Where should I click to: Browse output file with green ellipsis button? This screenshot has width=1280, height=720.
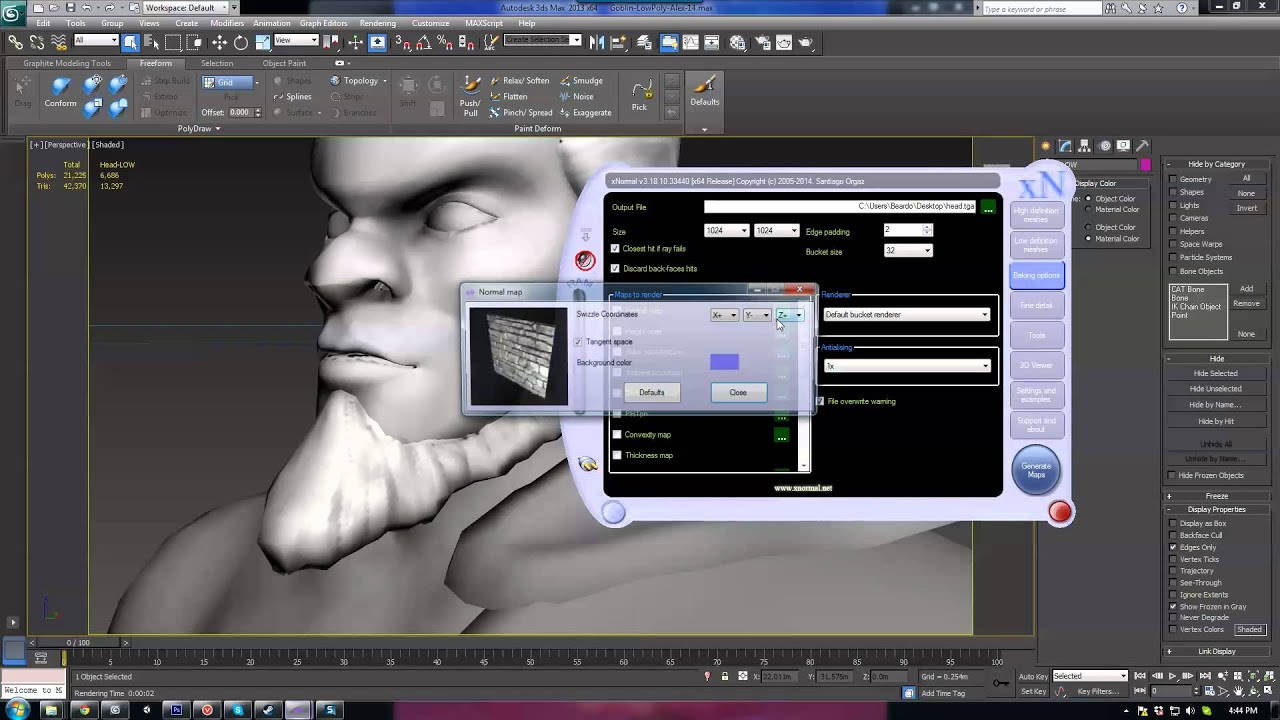988,207
